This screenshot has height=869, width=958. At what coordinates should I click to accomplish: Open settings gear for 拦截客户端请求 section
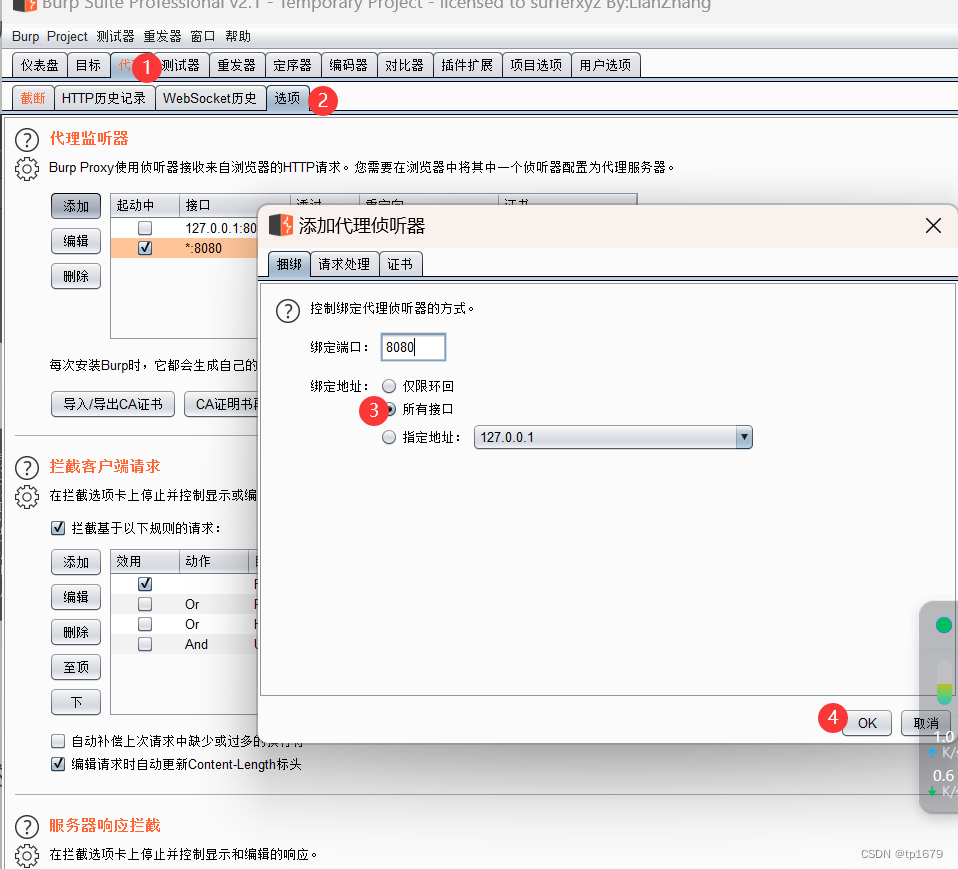(x=27, y=497)
